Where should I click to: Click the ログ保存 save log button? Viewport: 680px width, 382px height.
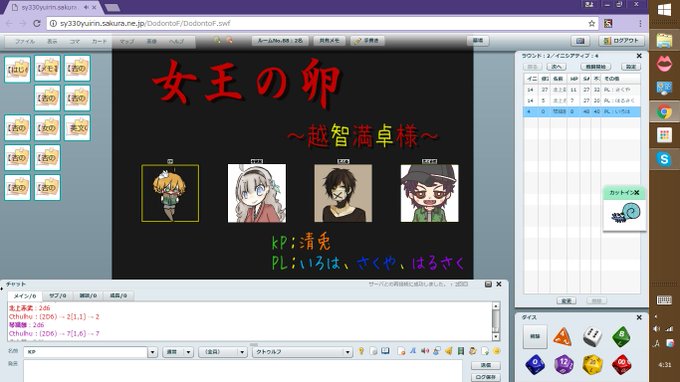pyautogui.click(x=486, y=377)
